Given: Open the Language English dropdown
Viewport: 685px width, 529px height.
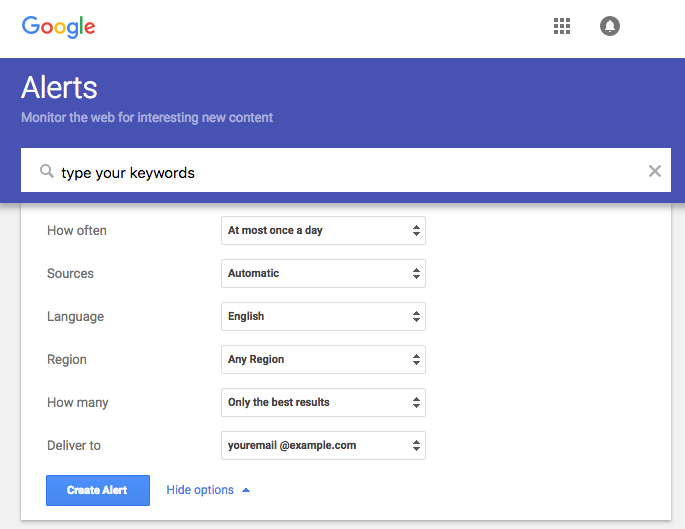Looking at the screenshot, I should point(323,316).
